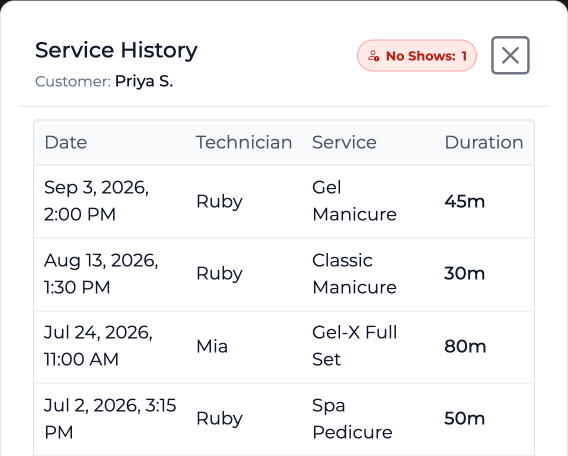Click the 45m duration value
Image resolution: width=568 pixels, height=456 pixels.
(464, 201)
